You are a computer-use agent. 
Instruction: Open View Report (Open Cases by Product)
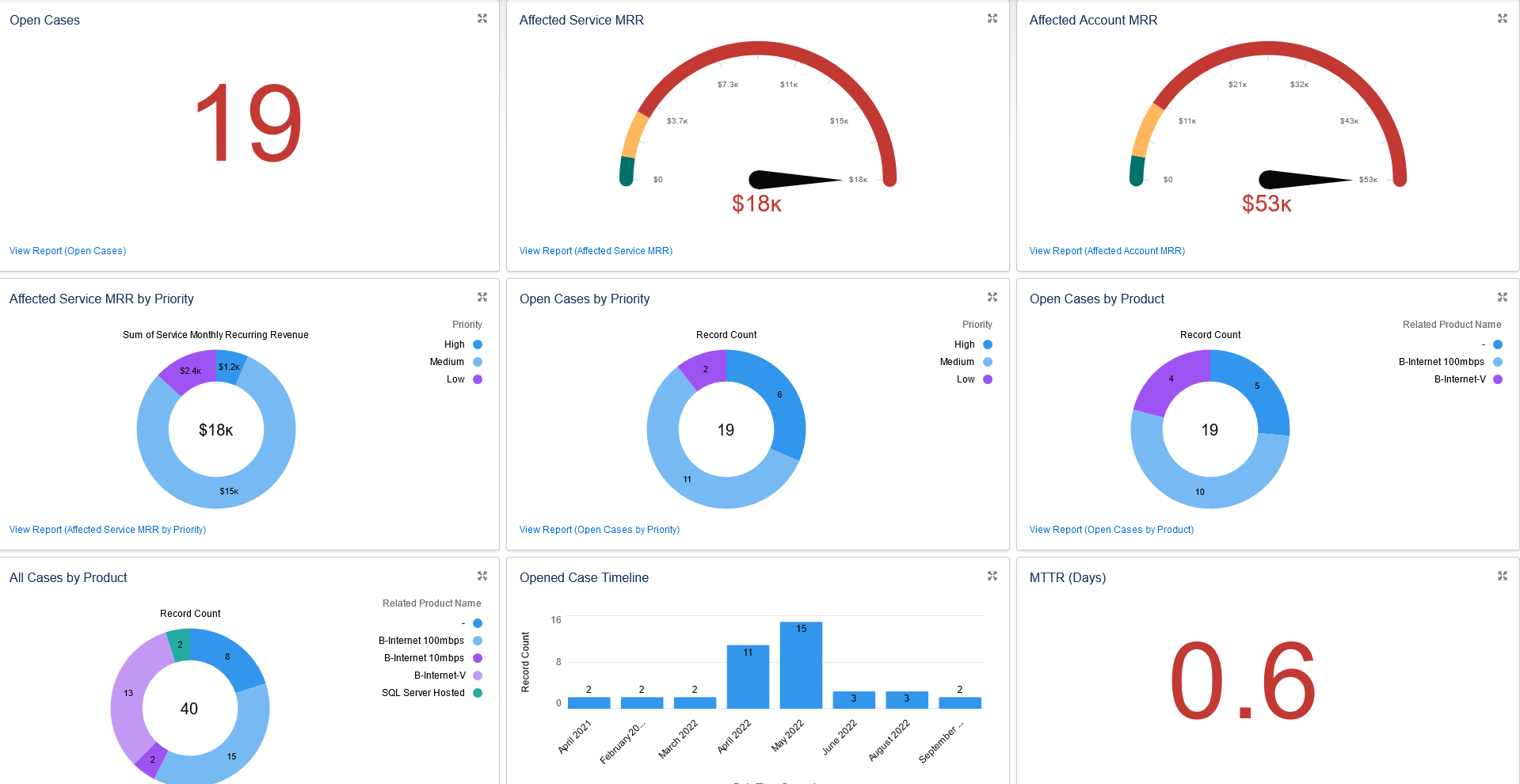click(1111, 530)
